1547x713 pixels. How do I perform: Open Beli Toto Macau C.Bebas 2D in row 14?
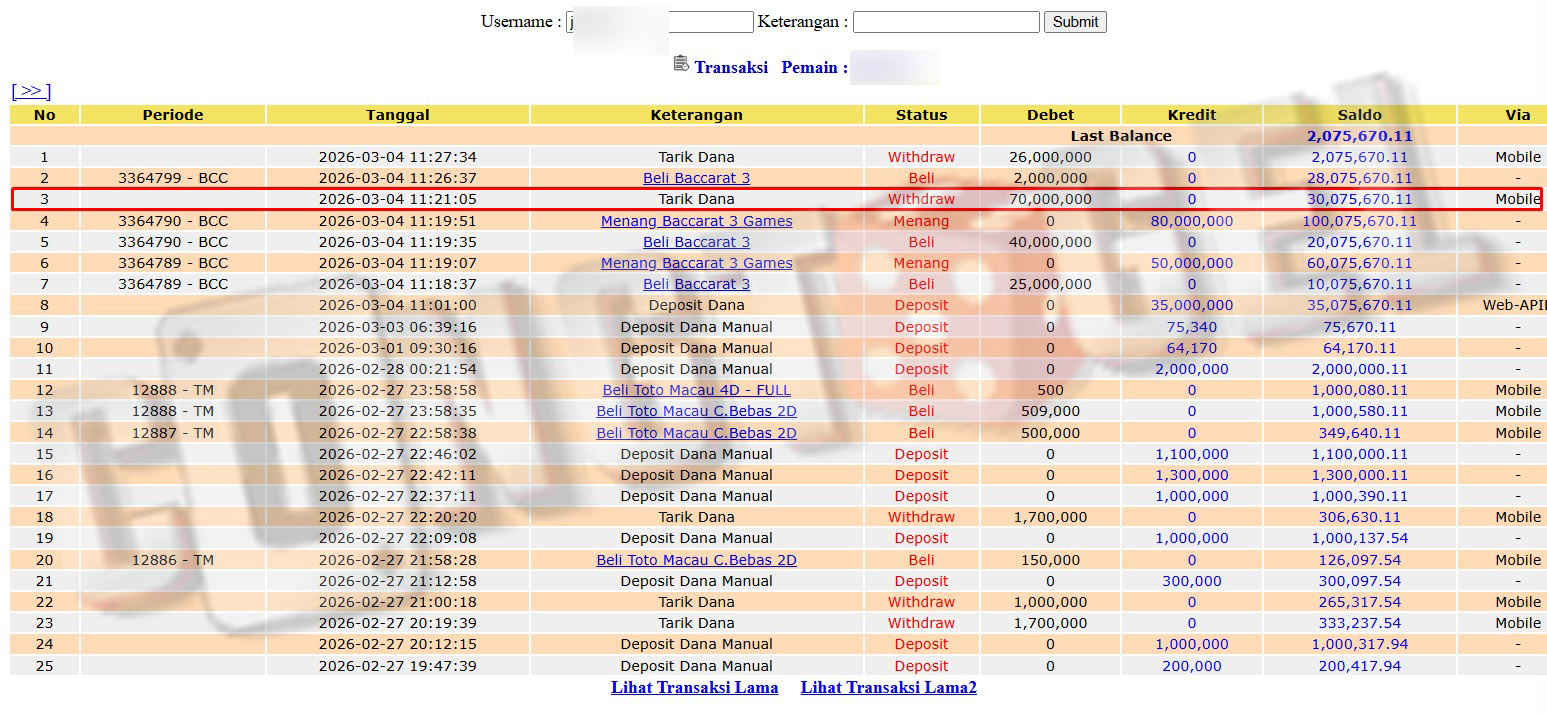tap(696, 433)
